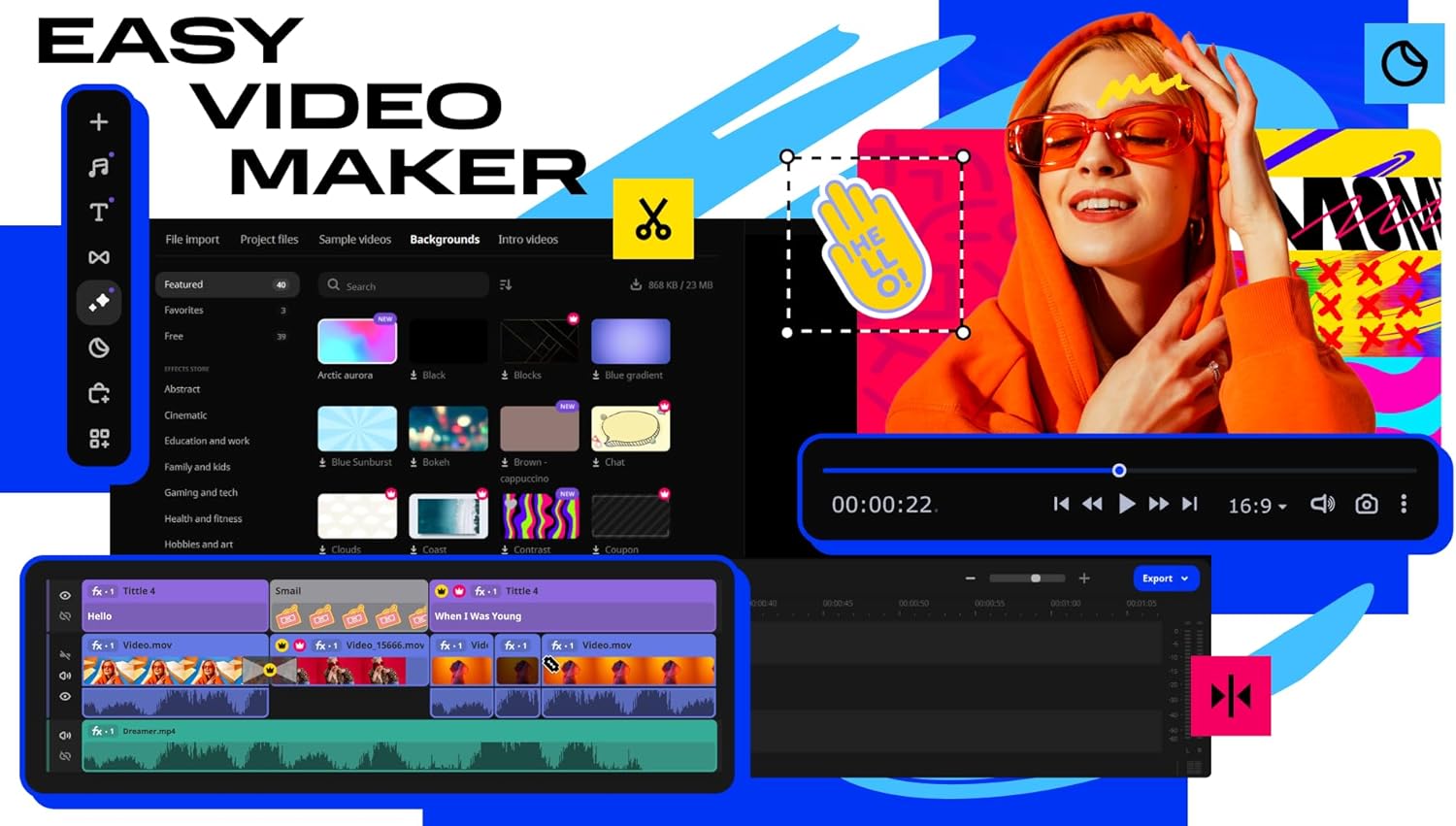
Task: Click the fx badge on the Hello title clip
Action: coord(103,591)
